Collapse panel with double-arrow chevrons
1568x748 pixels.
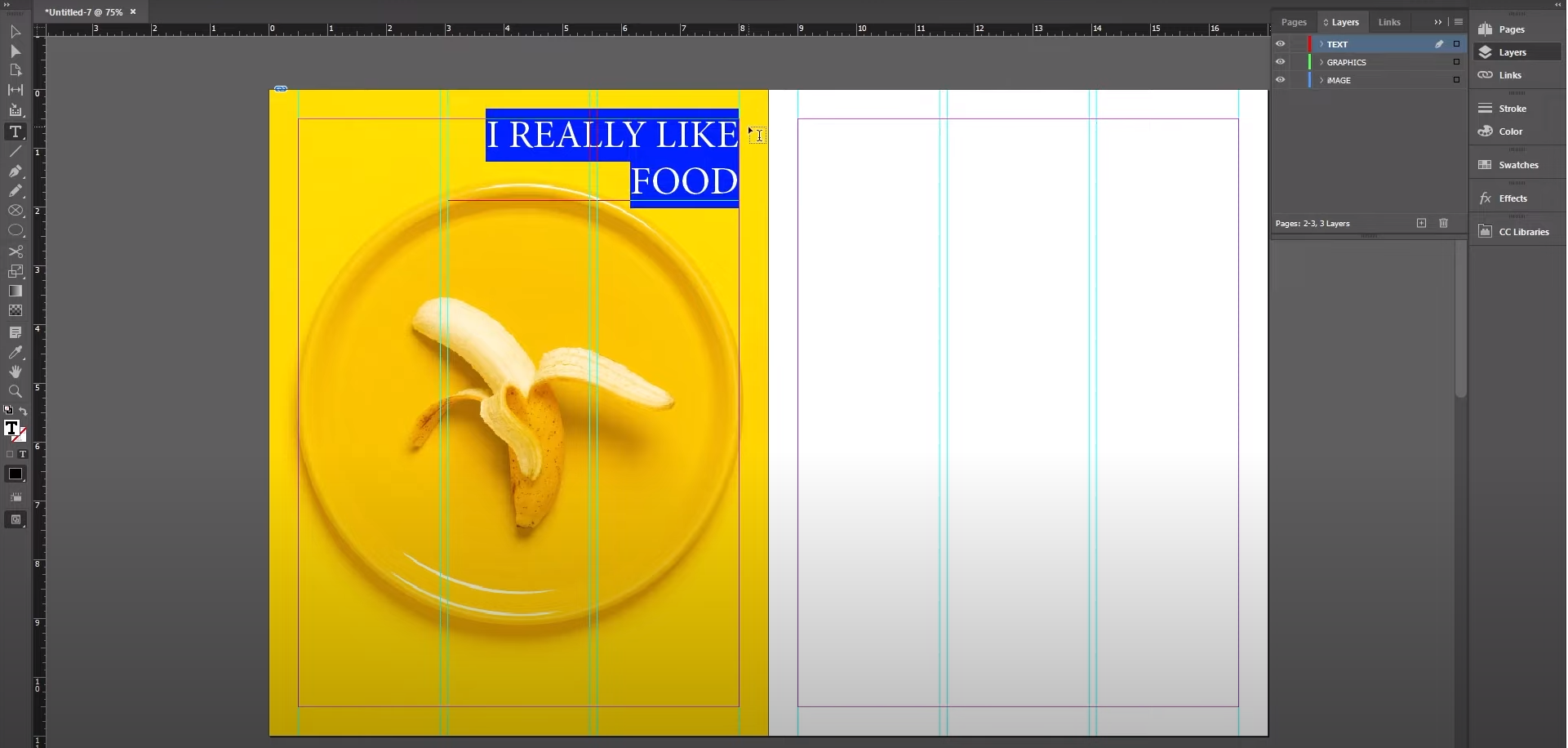1438,22
